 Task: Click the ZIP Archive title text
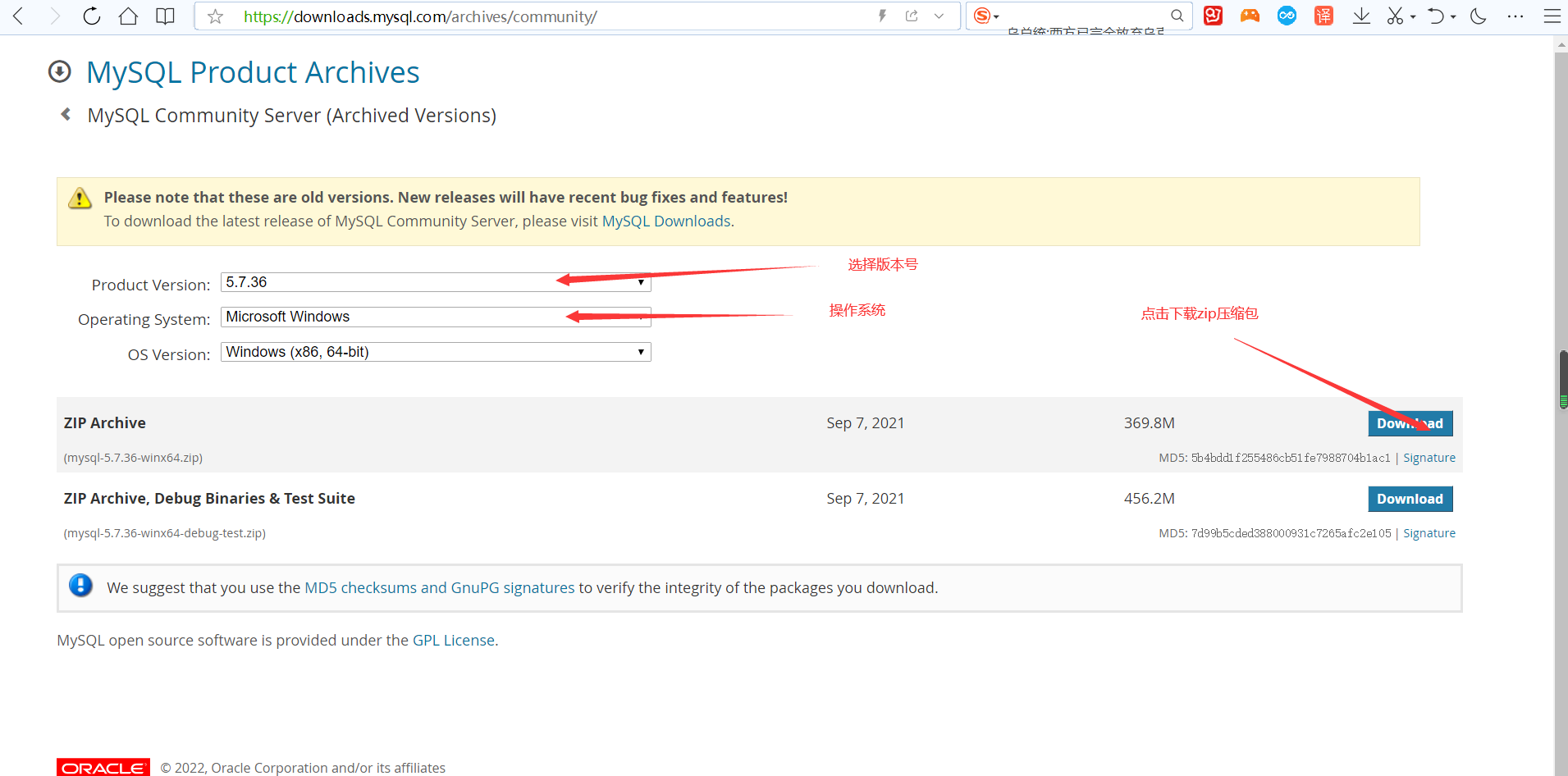click(105, 422)
